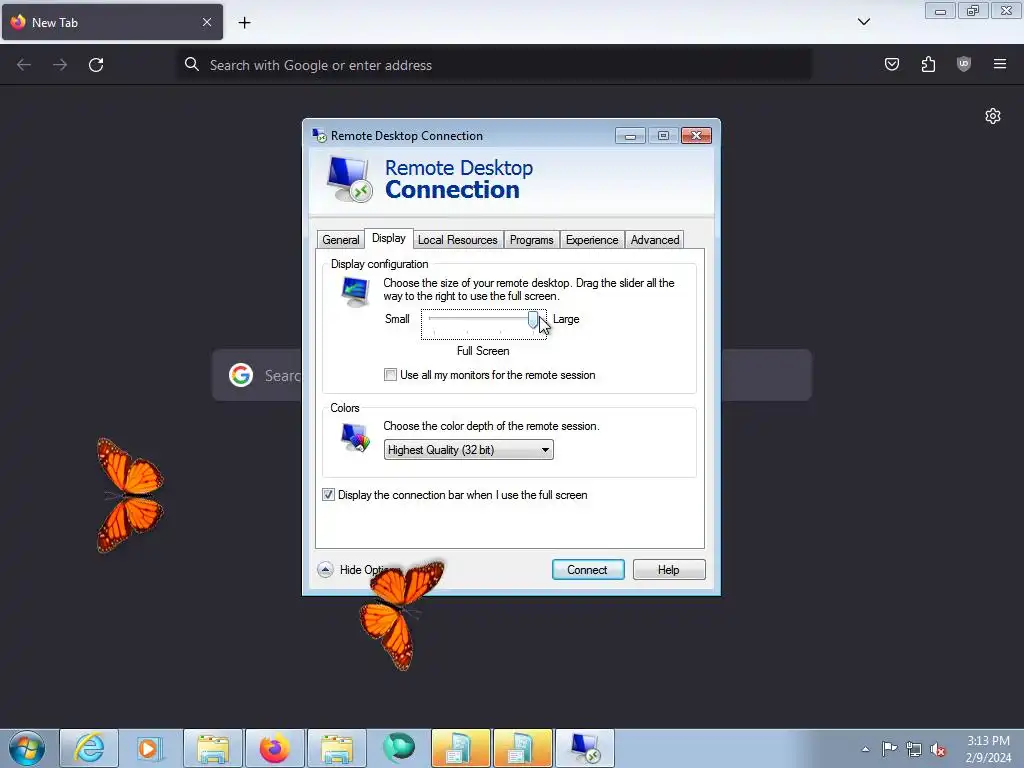Click the muted volume tray icon
Screen dimensions: 1024x768
click(938, 749)
